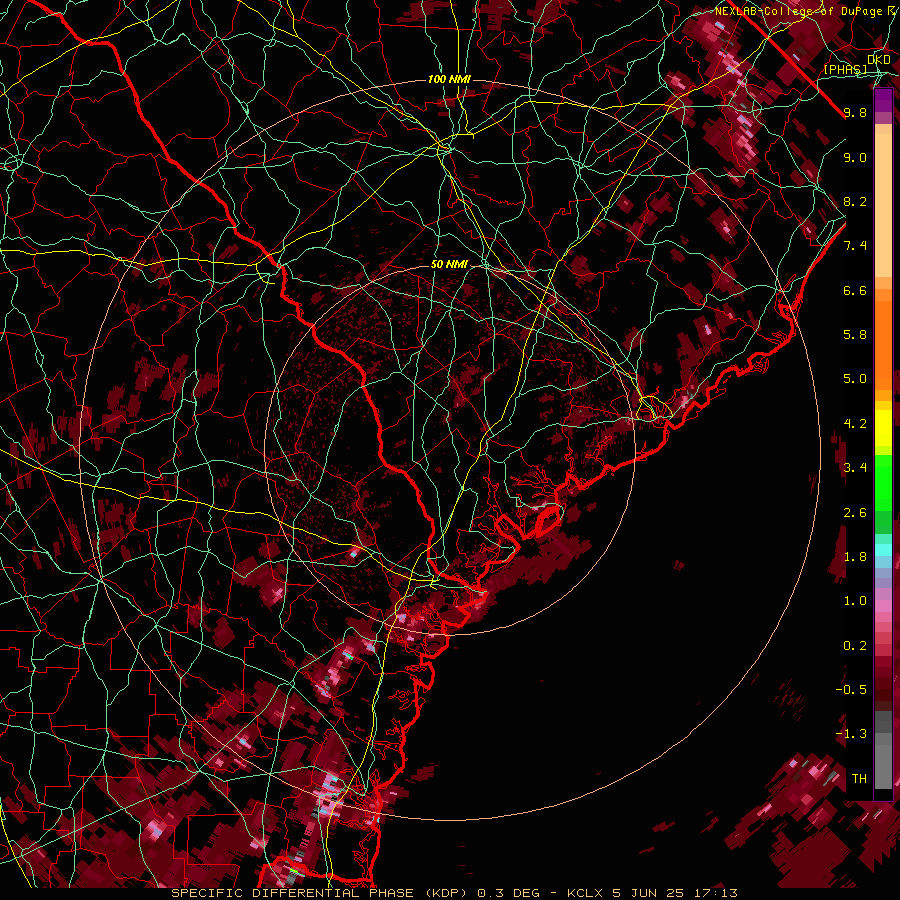The height and width of the screenshot is (900, 900).
Task: Click the 9.8 value on the color scale
Action: pyautogui.click(x=855, y=113)
